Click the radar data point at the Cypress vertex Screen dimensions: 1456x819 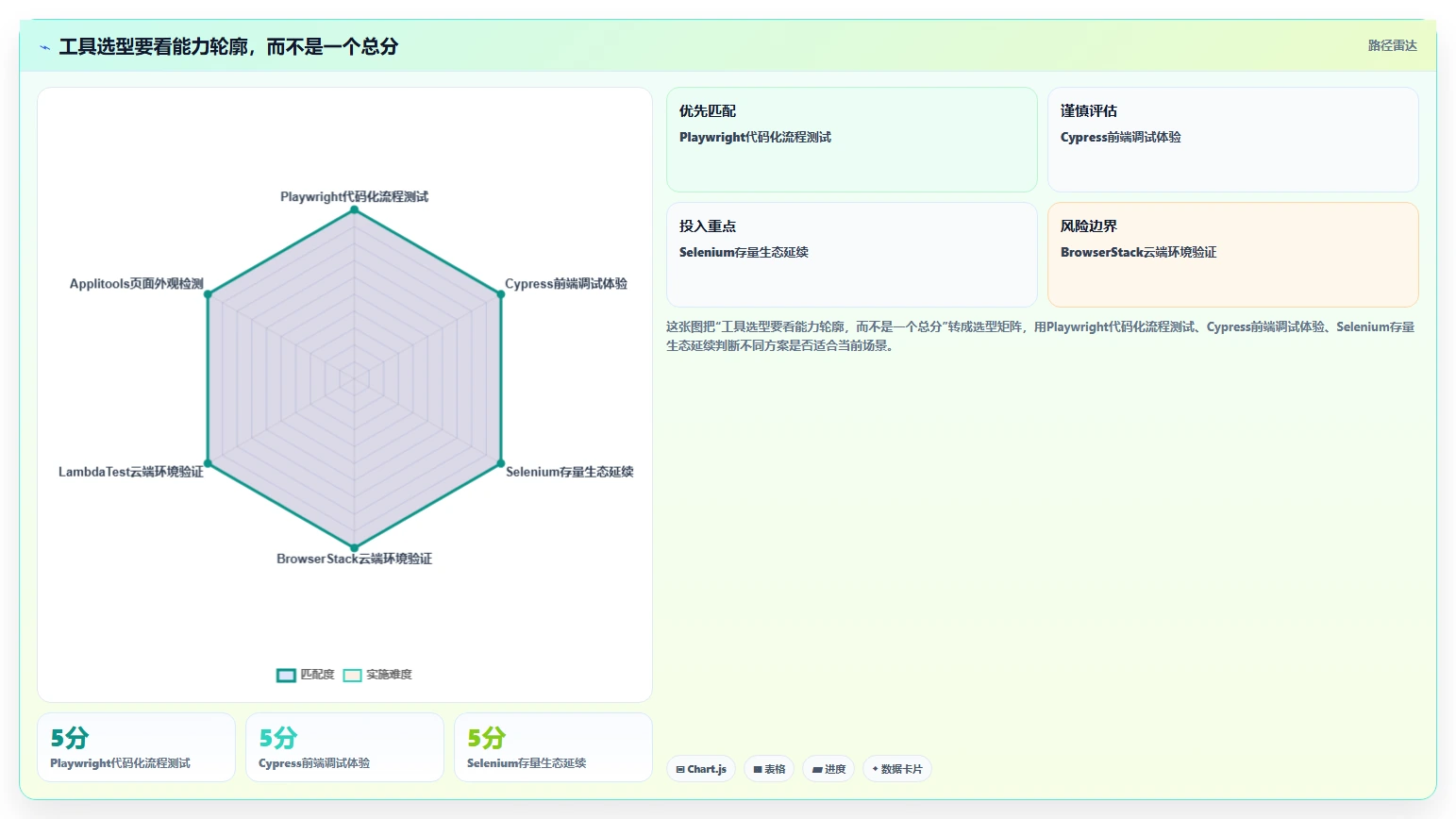coord(501,294)
